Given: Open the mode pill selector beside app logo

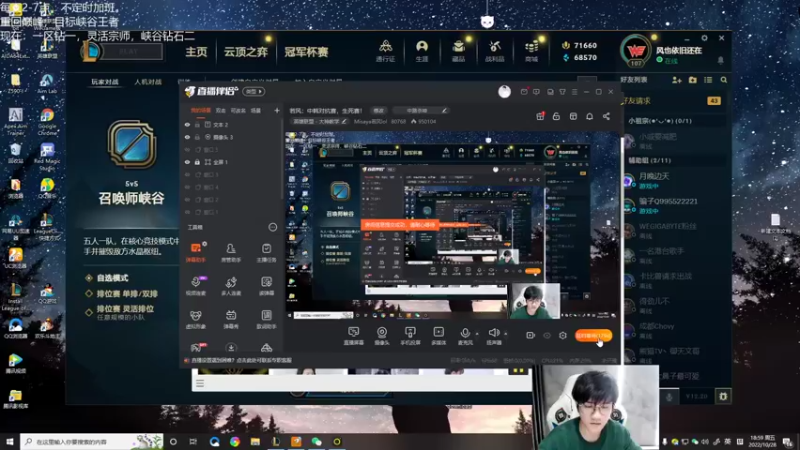Looking at the screenshot, I should [x=254, y=92].
